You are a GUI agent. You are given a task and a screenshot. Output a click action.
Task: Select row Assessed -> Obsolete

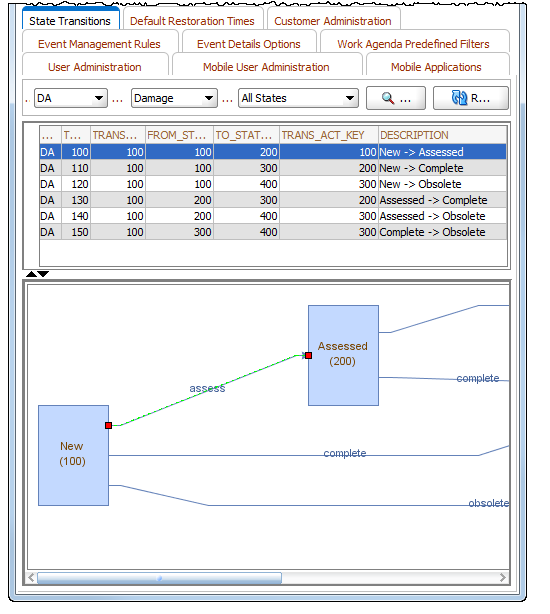pyautogui.click(x=273, y=216)
